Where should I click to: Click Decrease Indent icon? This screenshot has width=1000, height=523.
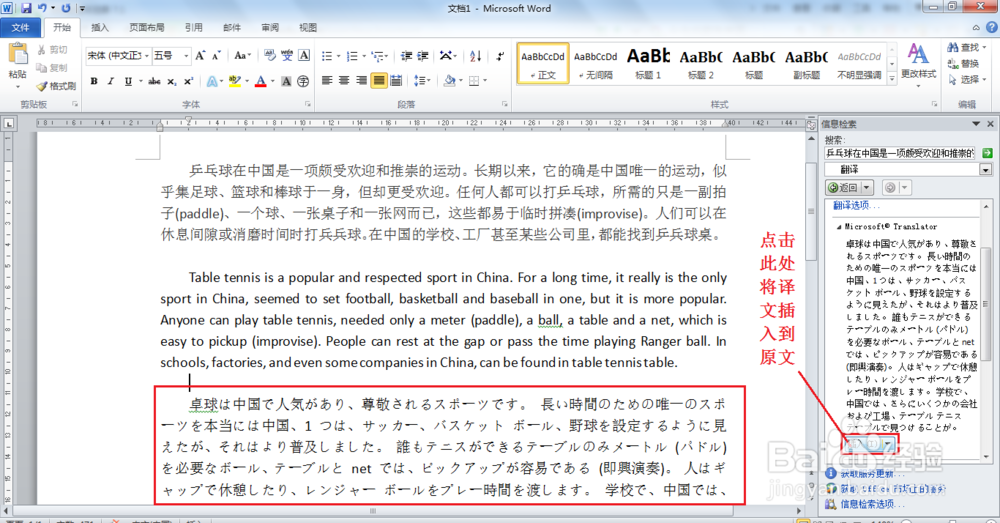[406, 56]
